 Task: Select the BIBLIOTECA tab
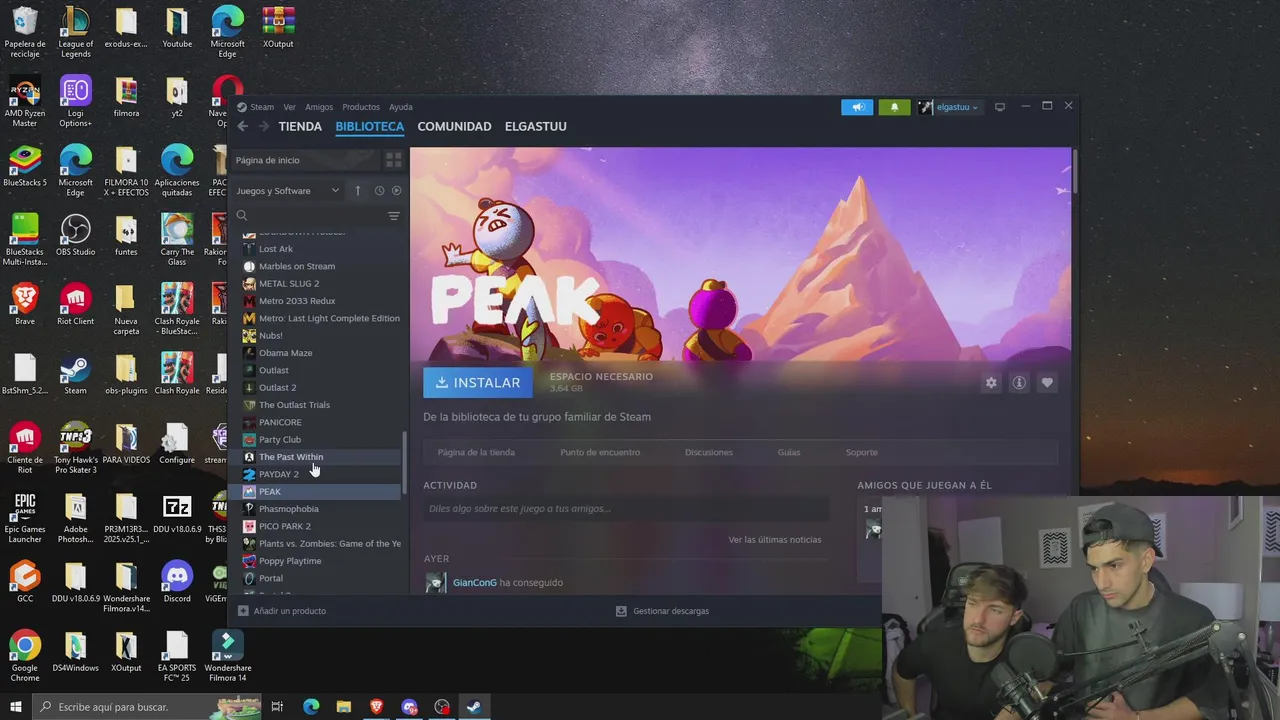(370, 126)
